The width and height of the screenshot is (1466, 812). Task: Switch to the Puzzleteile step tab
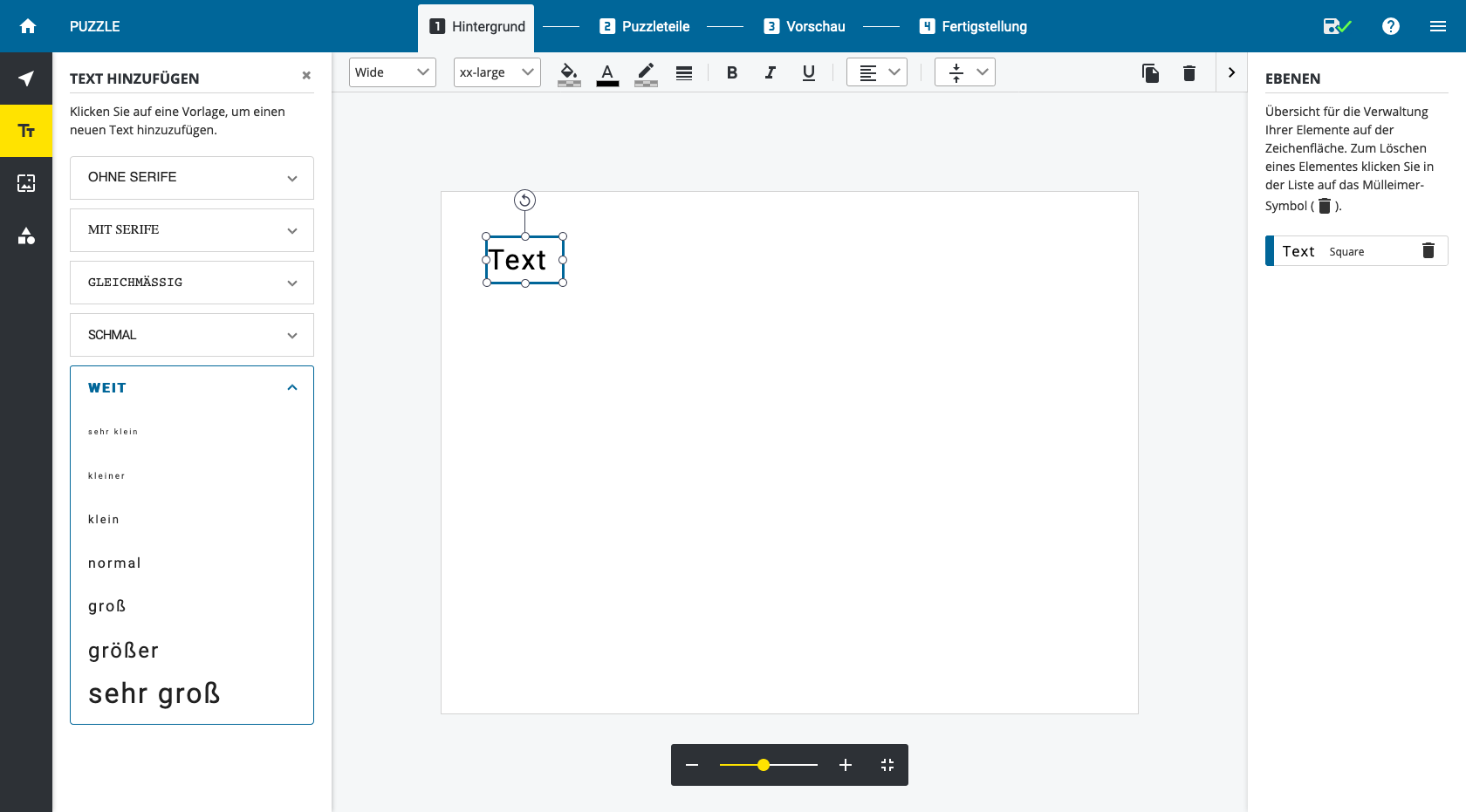(645, 26)
